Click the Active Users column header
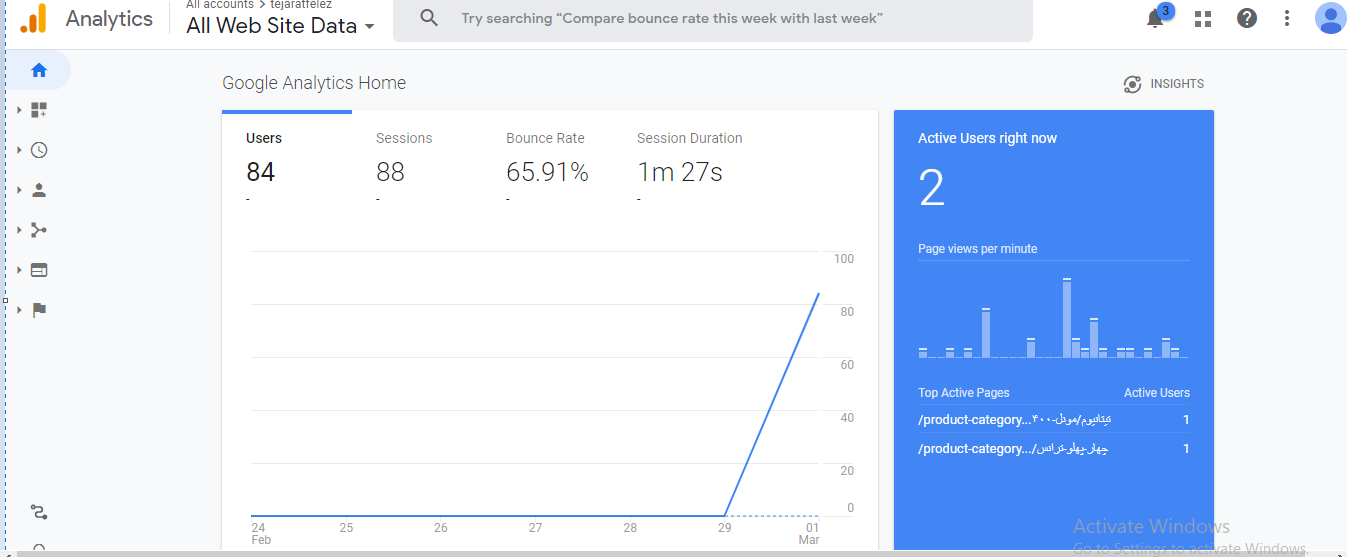This screenshot has height=557, width=1347. click(1157, 393)
